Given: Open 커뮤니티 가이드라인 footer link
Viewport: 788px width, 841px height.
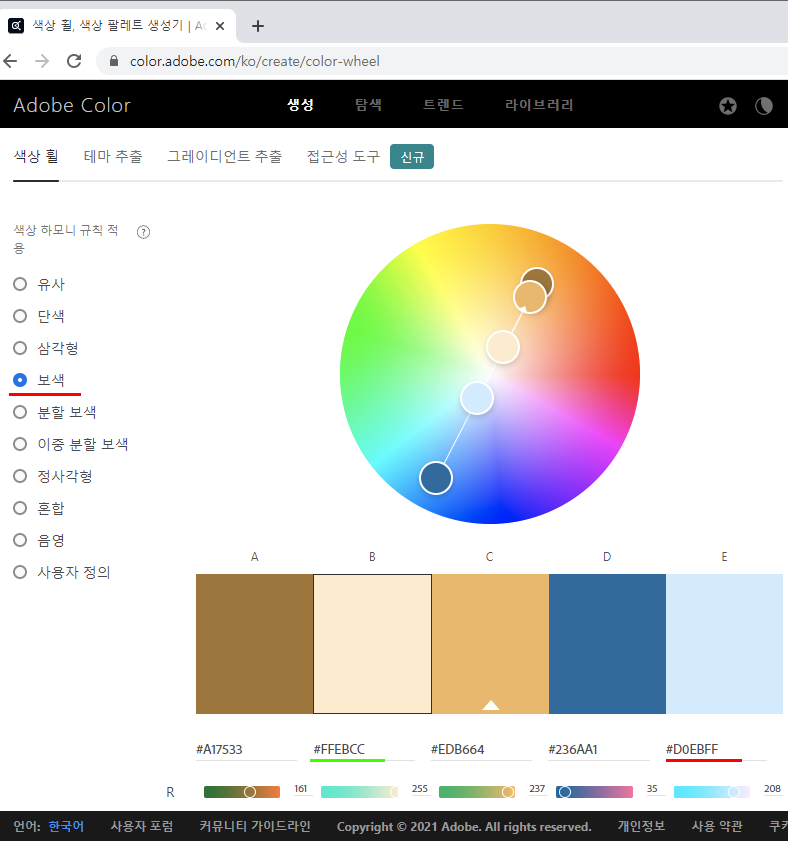Looking at the screenshot, I should (x=255, y=826).
